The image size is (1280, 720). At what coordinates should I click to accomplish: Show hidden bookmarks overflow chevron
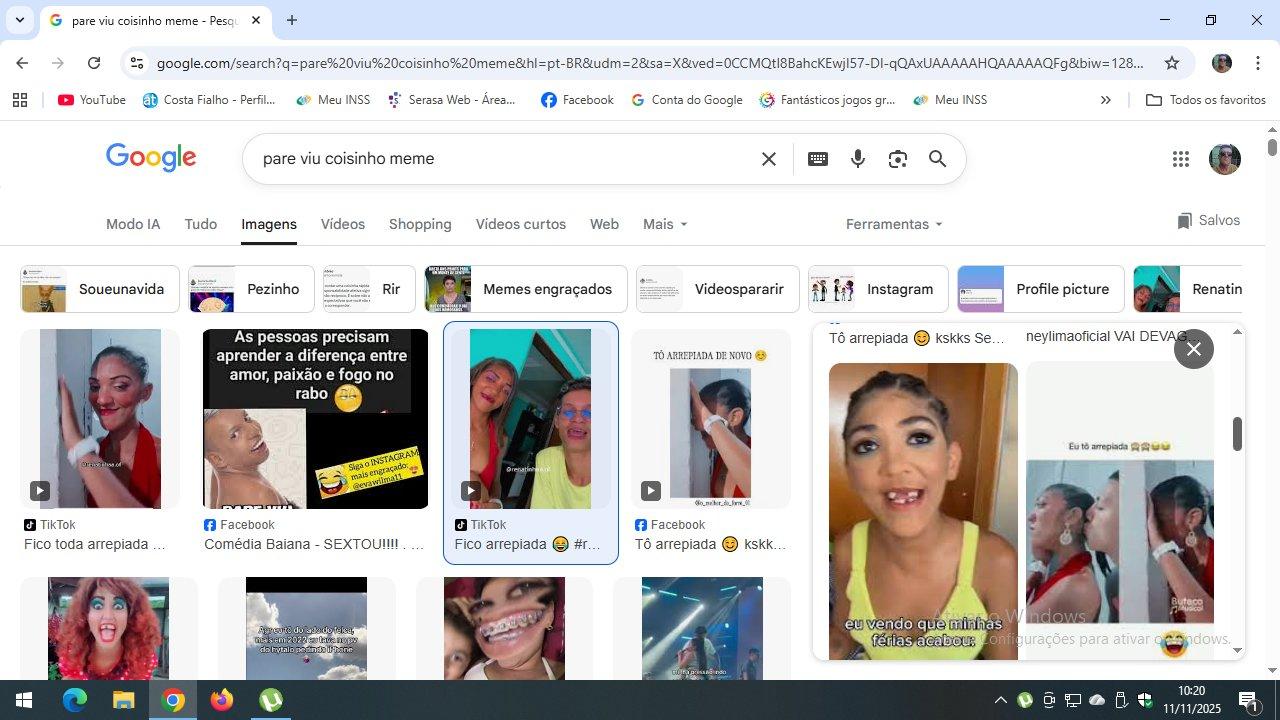[x=1105, y=100]
